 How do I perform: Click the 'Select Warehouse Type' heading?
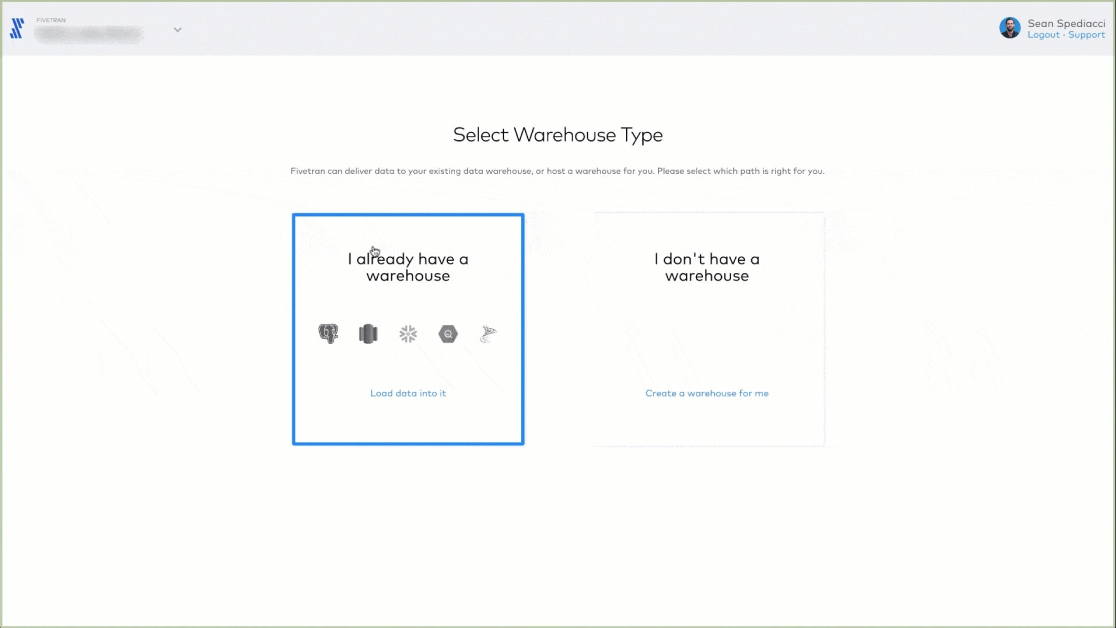[558, 135]
